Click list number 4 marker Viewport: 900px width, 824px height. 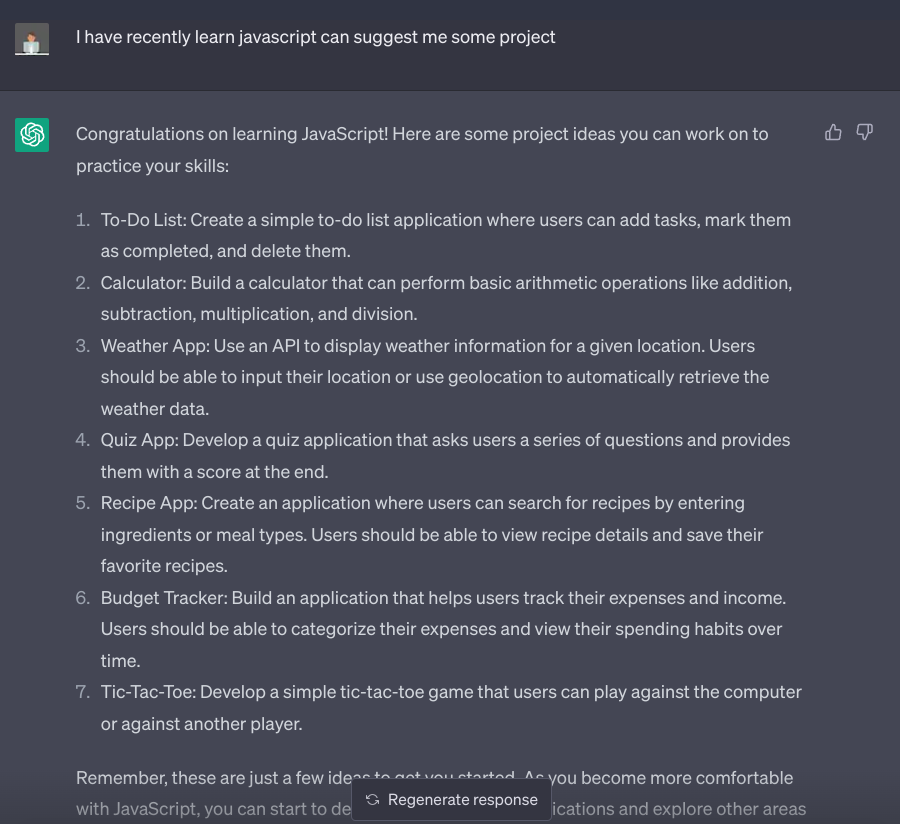point(83,440)
